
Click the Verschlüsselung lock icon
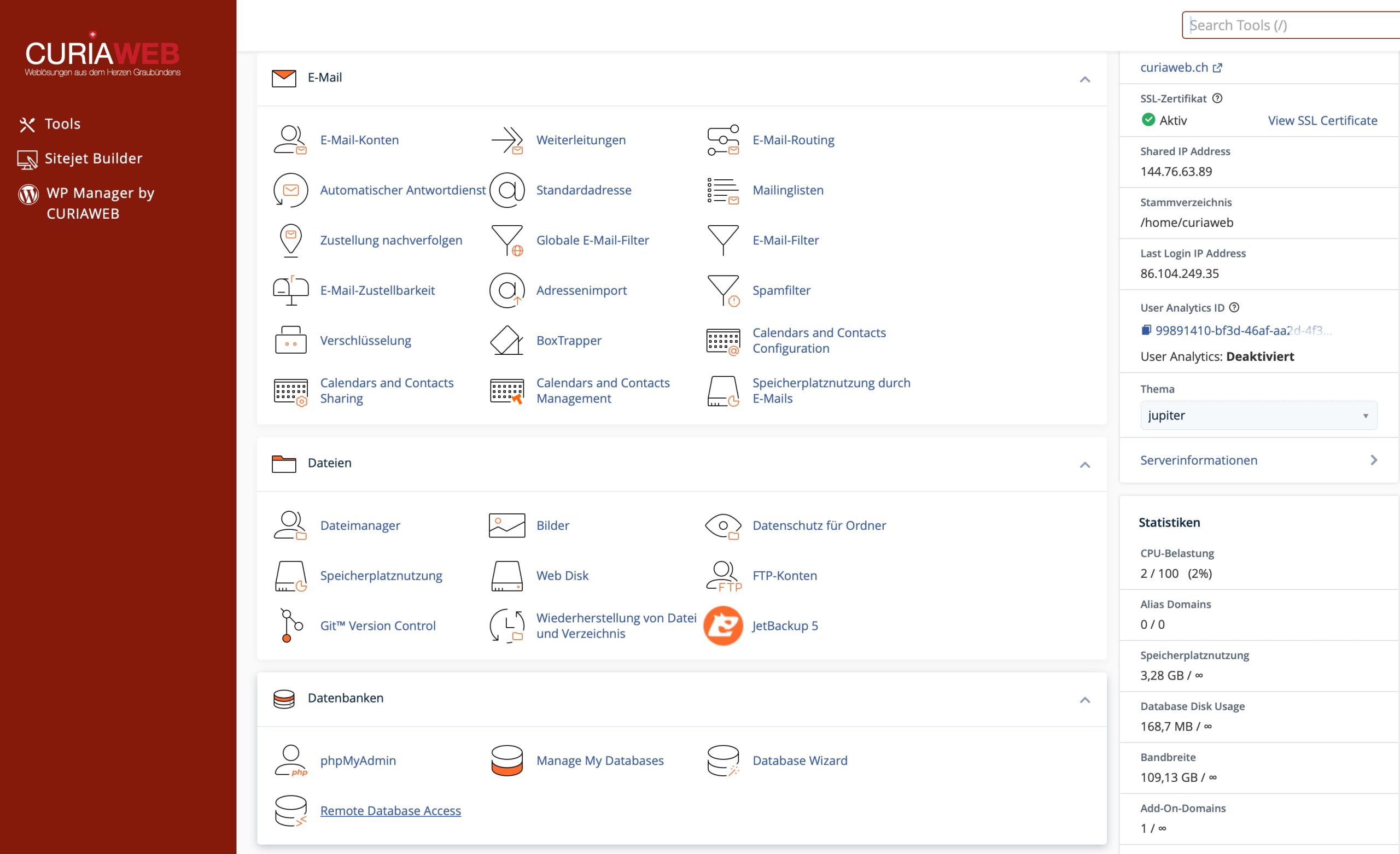(x=290, y=341)
